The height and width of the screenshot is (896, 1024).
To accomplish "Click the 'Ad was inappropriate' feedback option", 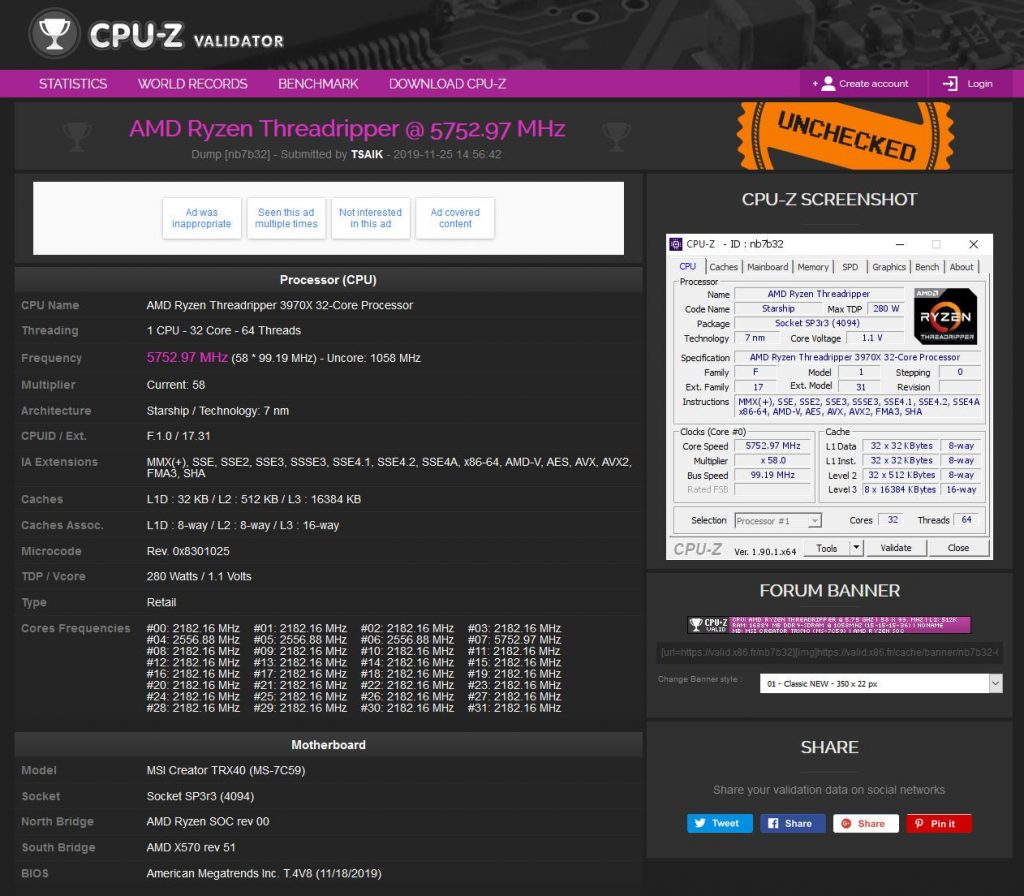I will tap(201, 218).
